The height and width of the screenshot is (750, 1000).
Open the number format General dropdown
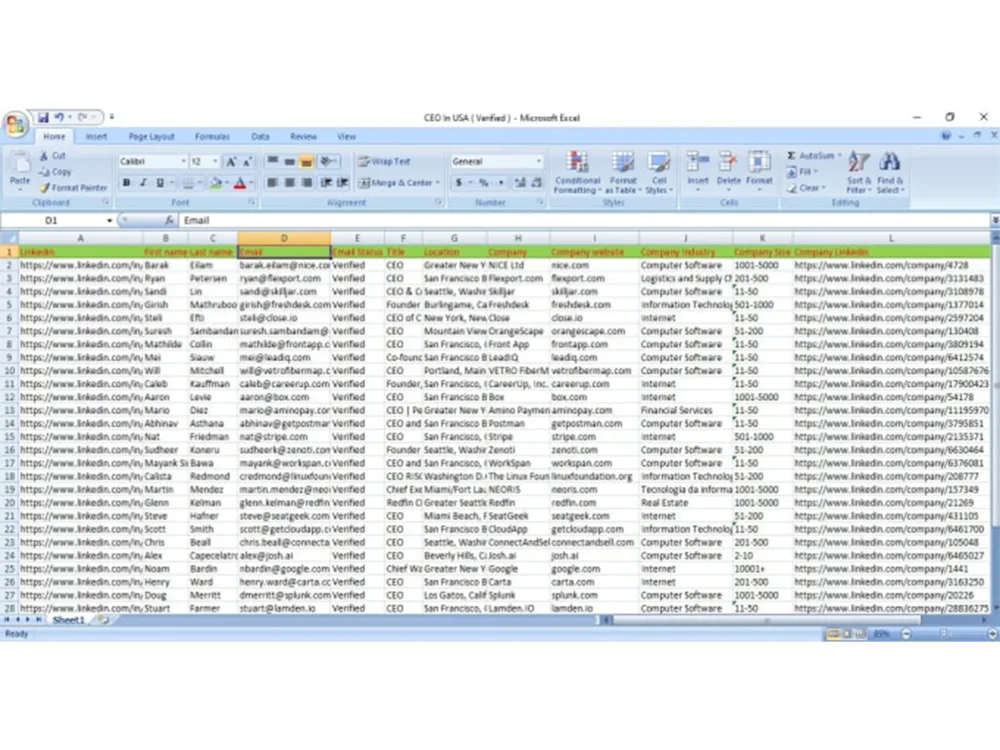tap(539, 161)
